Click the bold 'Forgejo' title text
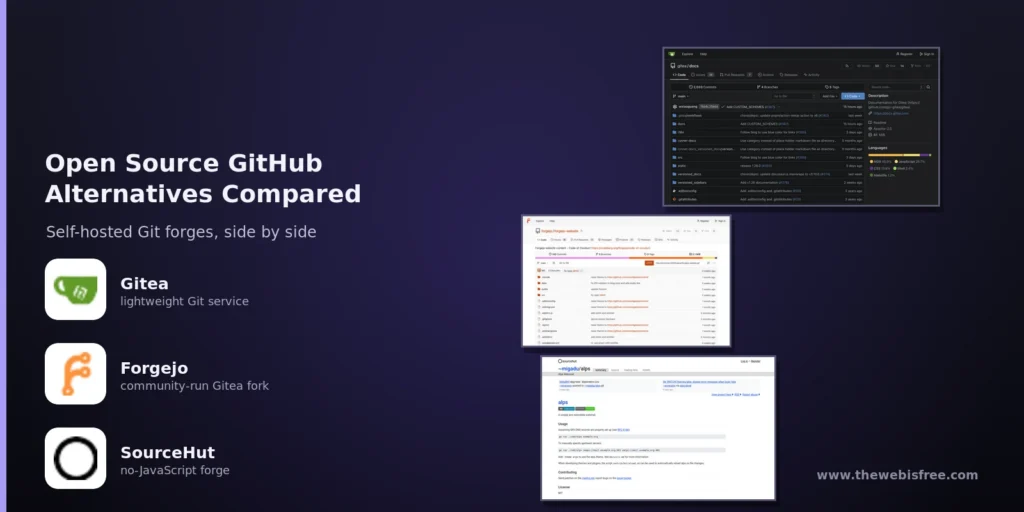Screen dimensions: 1024x512 pos(154,368)
